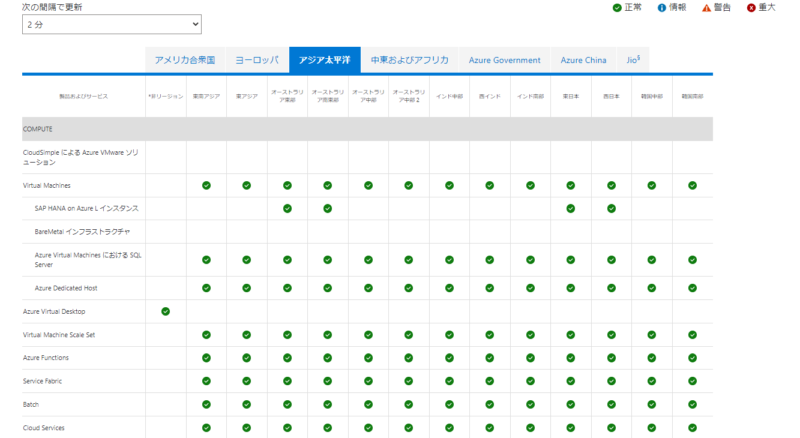Click the 西日本 column header

coord(611,96)
